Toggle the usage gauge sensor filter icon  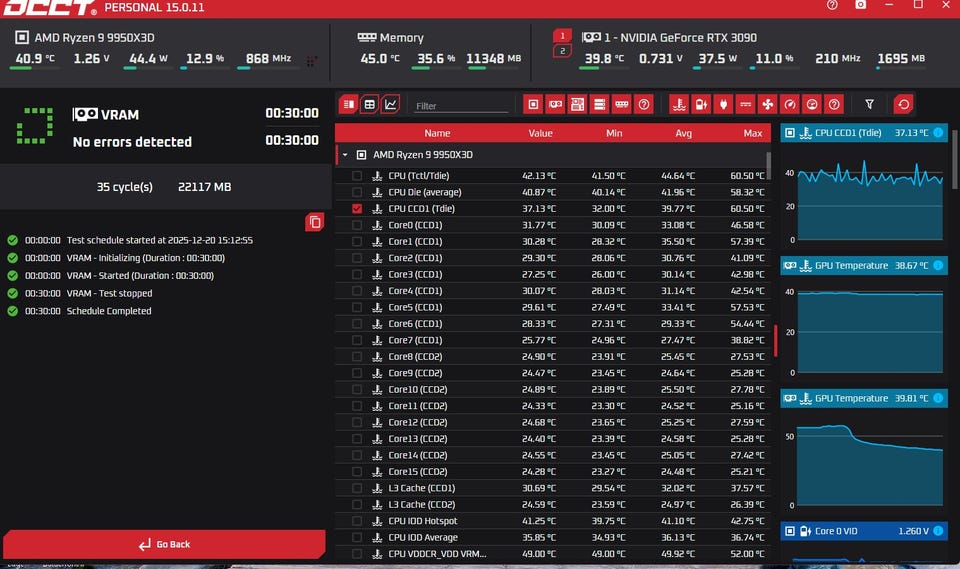pyautogui.click(x=812, y=104)
